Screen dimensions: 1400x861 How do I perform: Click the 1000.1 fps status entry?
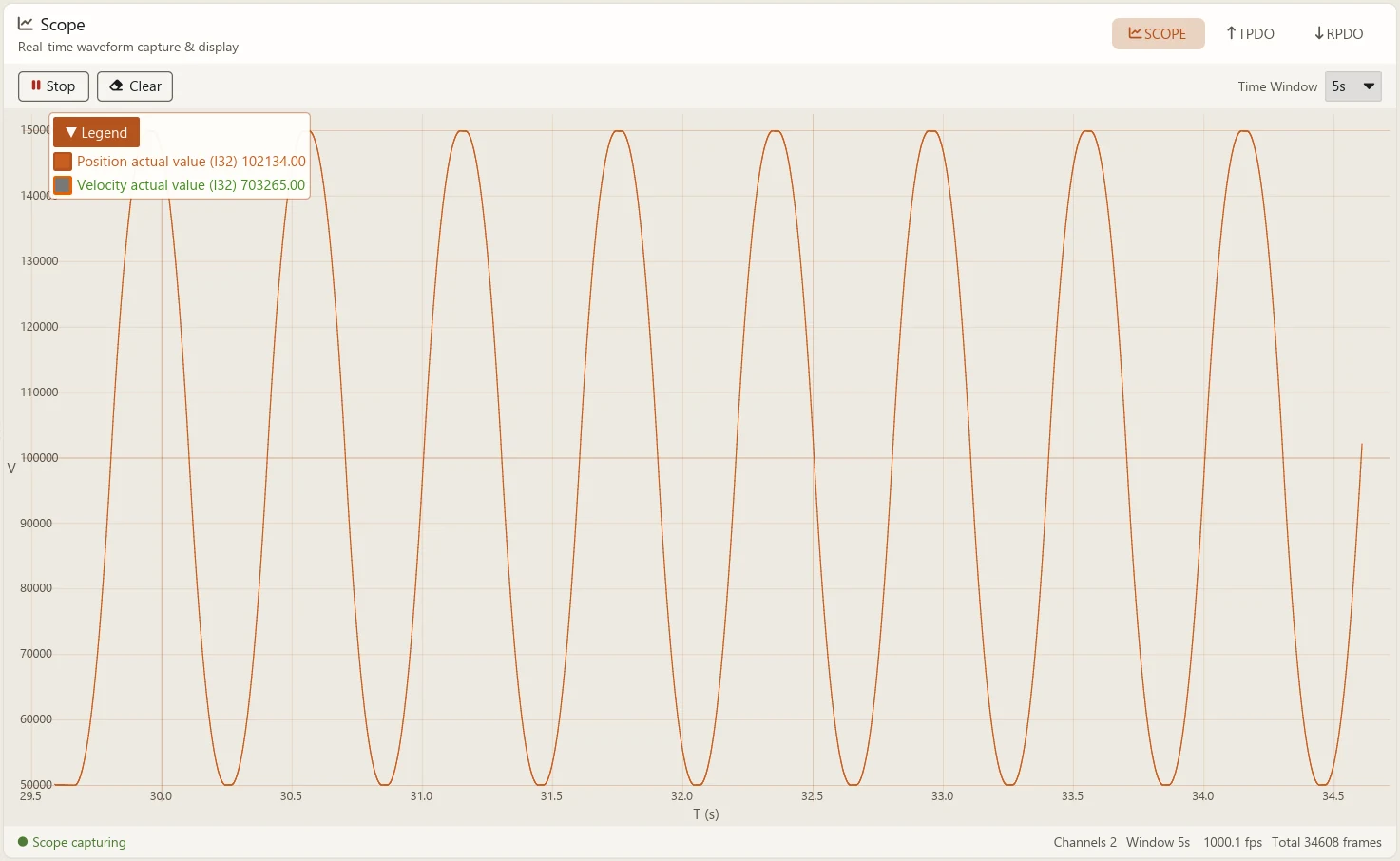pos(1233,842)
